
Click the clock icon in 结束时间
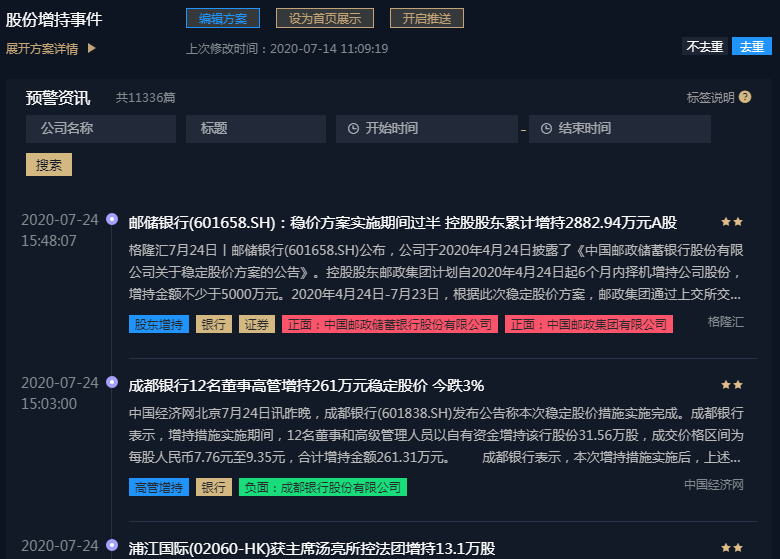coord(546,129)
